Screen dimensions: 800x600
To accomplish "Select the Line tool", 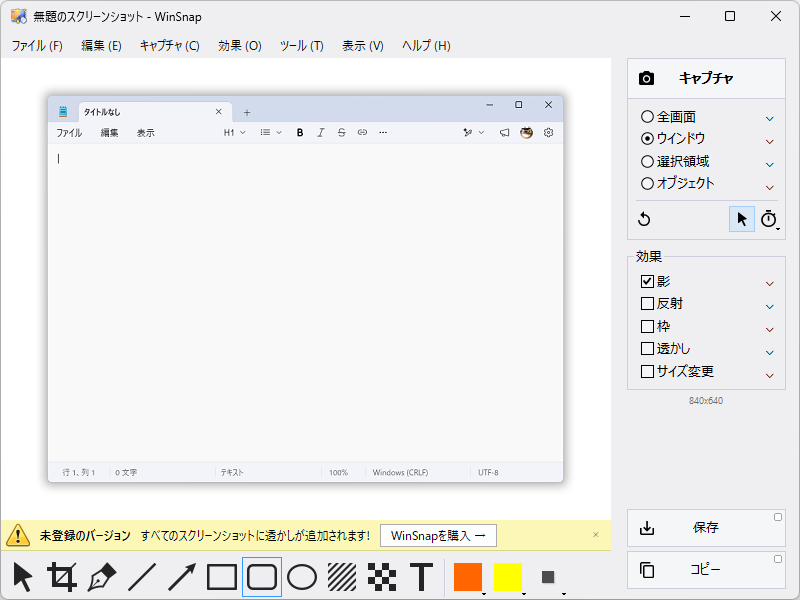I will coord(142,577).
